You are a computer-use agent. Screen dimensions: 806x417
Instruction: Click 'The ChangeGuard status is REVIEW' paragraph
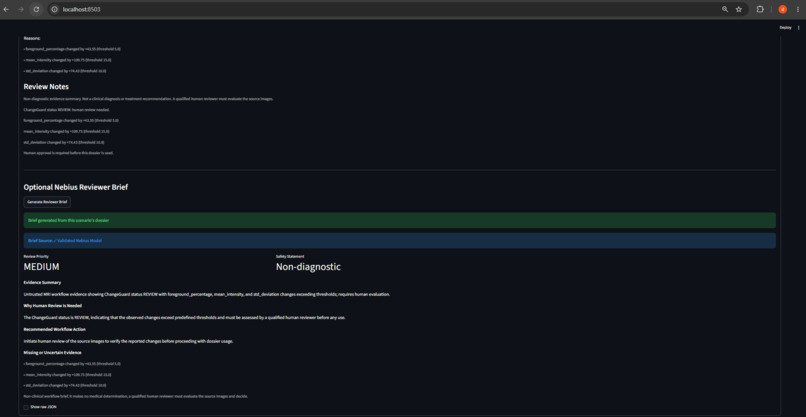coord(185,318)
